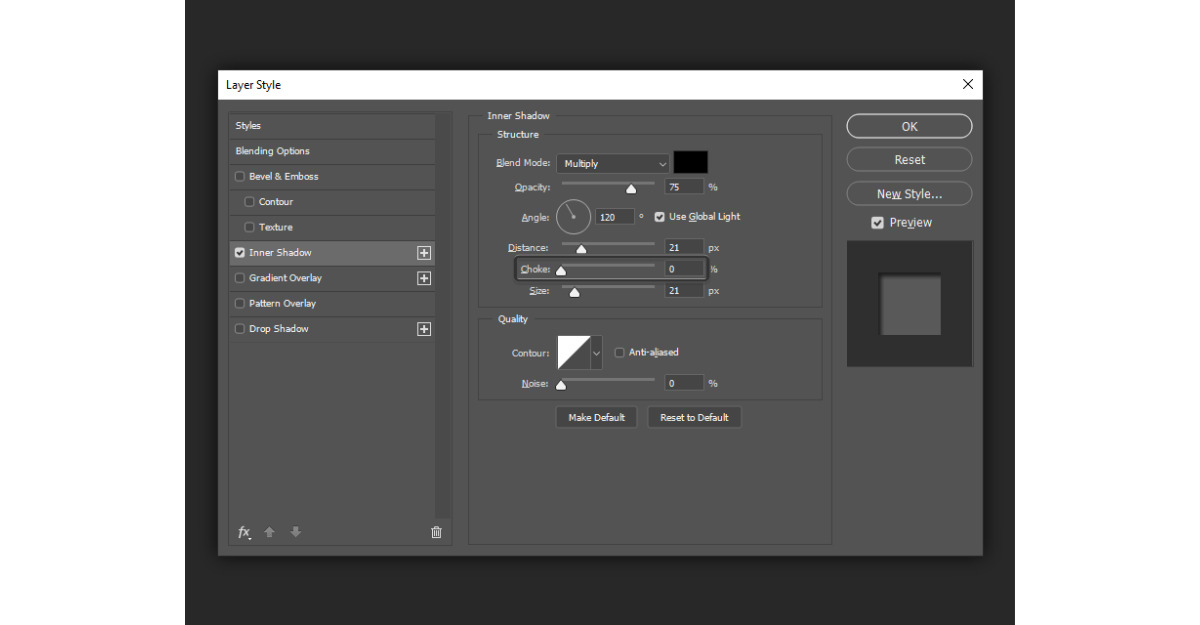The image size is (1200, 625).
Task: Select the Drop Shadow entry
Action: click(333, 329)
